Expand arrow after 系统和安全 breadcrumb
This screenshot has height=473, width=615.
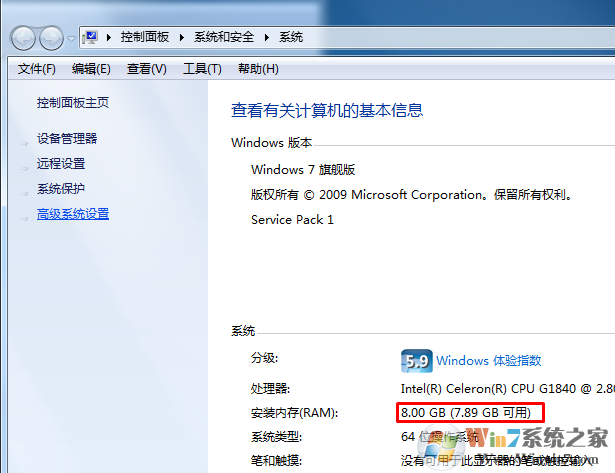pyautogui.click(x=267, y=38)
